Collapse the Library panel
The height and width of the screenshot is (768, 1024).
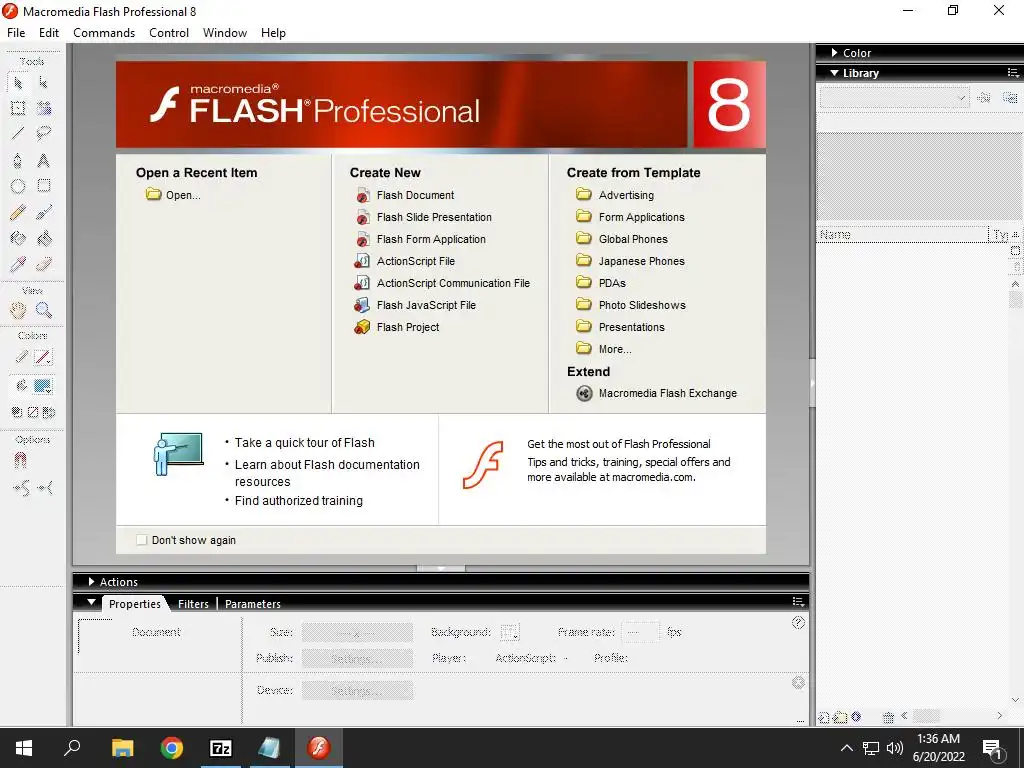(x=835, y=72)
